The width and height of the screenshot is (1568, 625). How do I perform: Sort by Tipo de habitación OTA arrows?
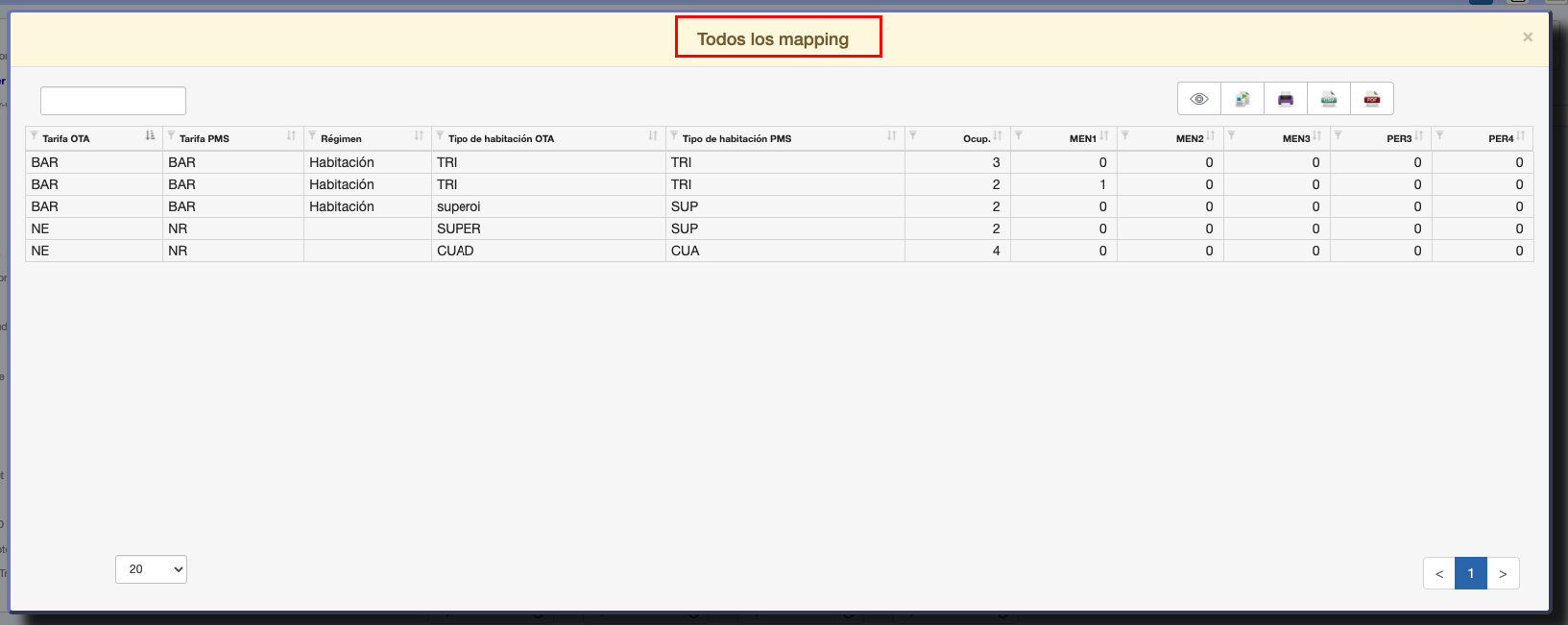tap(653, 136)
